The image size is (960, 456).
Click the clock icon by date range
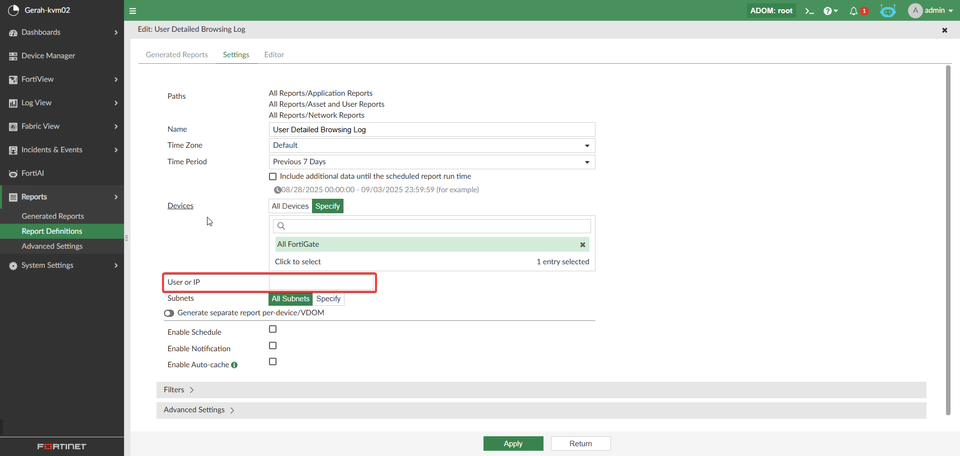[277, 190]
